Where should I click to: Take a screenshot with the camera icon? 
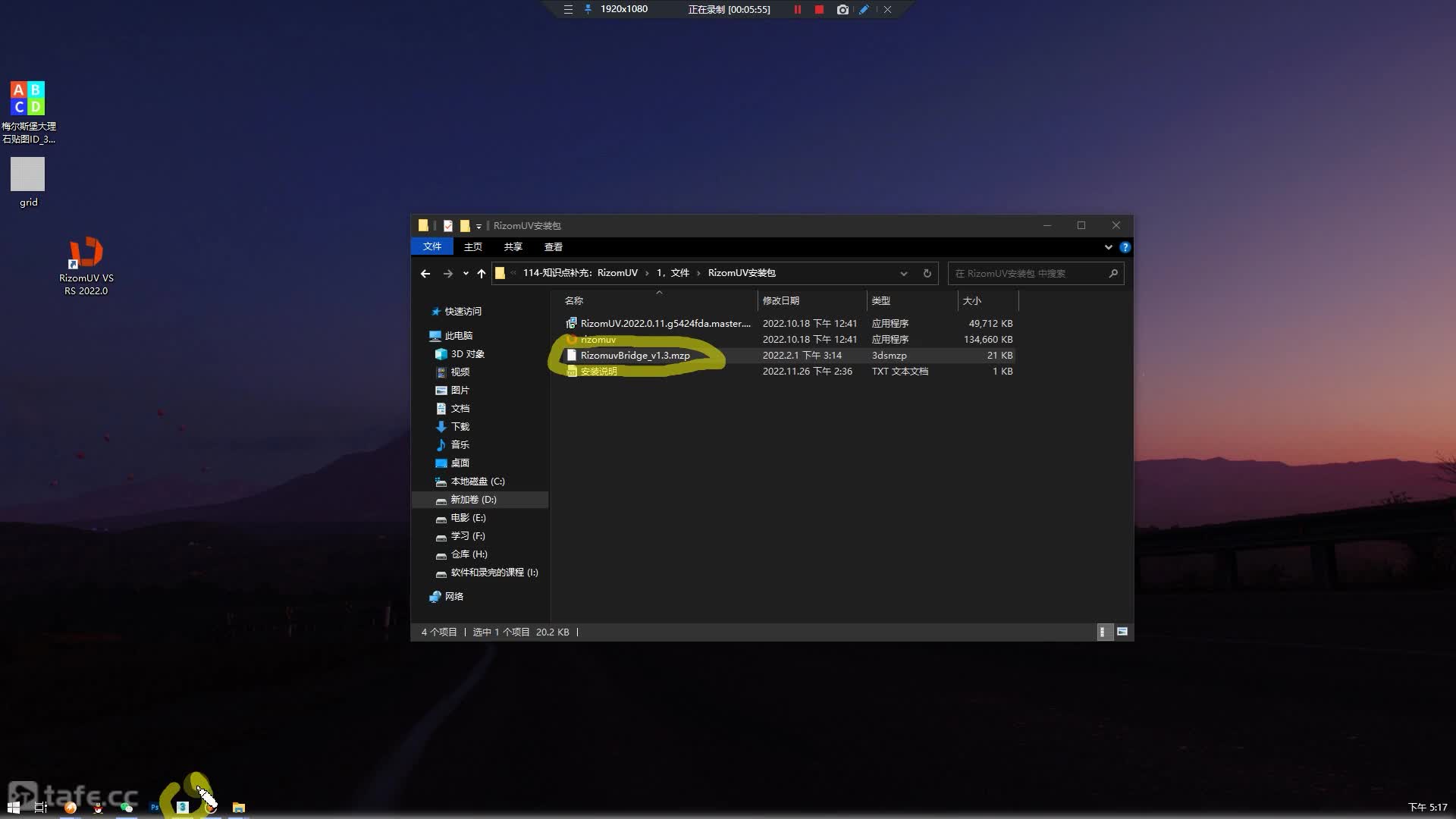(843, 9)
